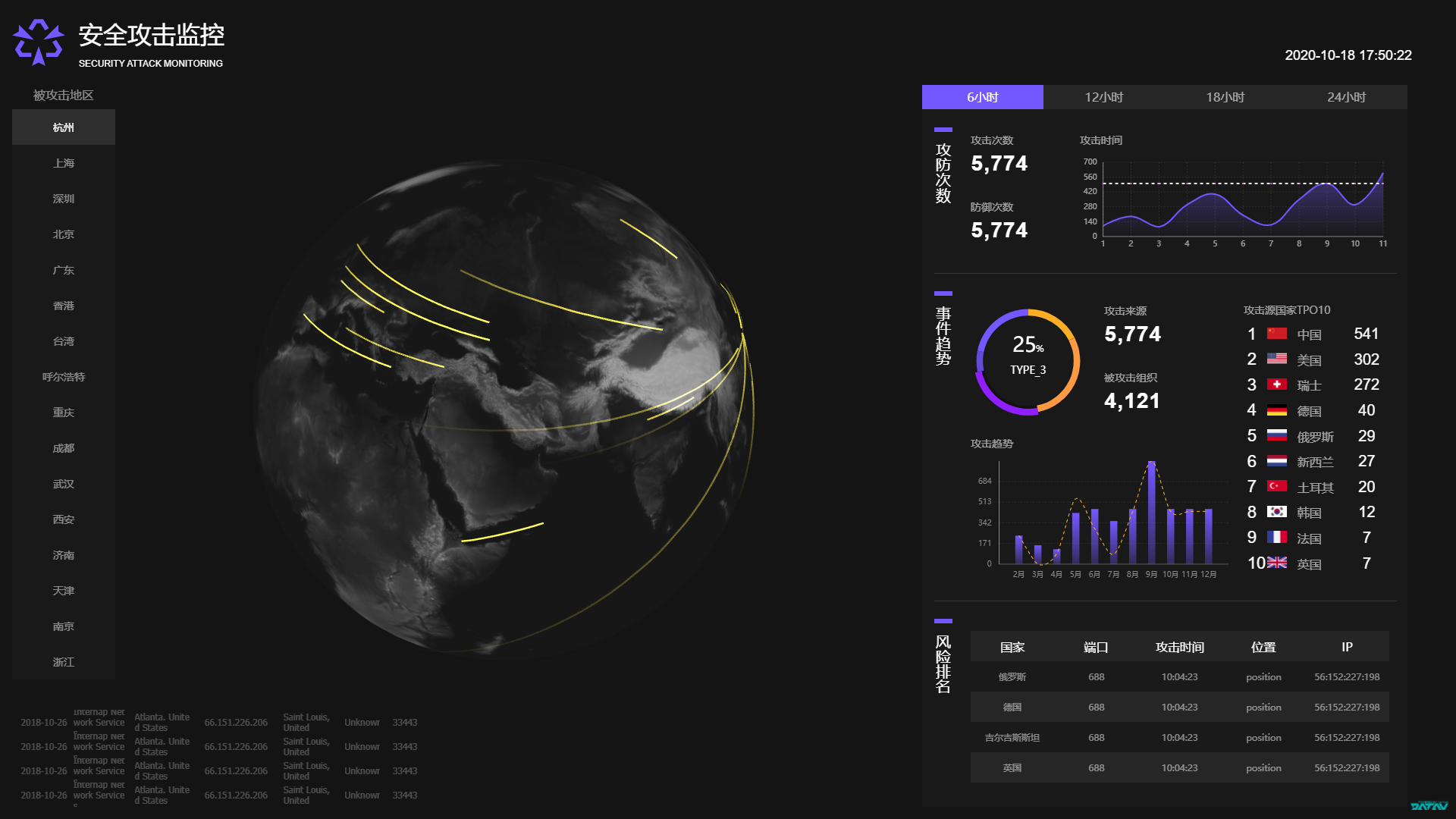1456x819 pixels.
Task: Switch to the 12小时 tab
Action: 1103,97
